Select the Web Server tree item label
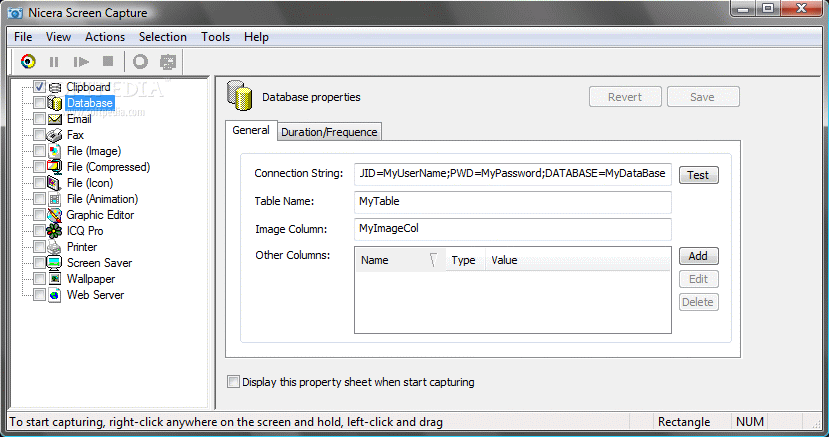 click(96, 295)
